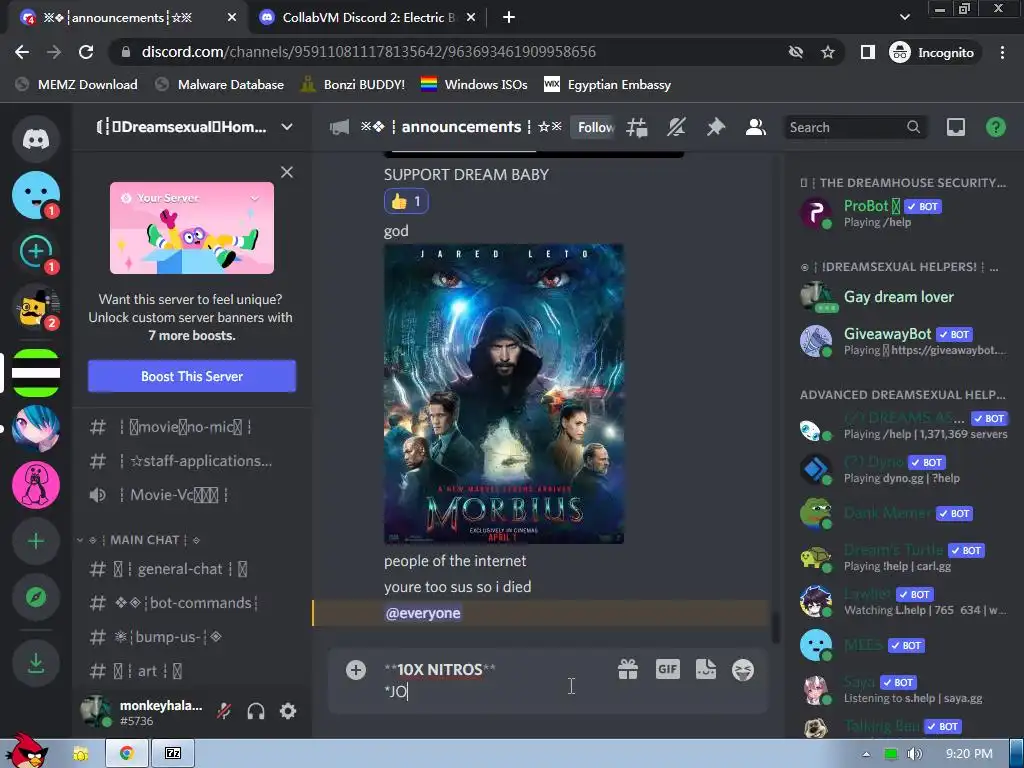The height and width of the screenshot is (768, 1024).
Task: Open Windows ISOs bookmark
Action: (474, 85)
